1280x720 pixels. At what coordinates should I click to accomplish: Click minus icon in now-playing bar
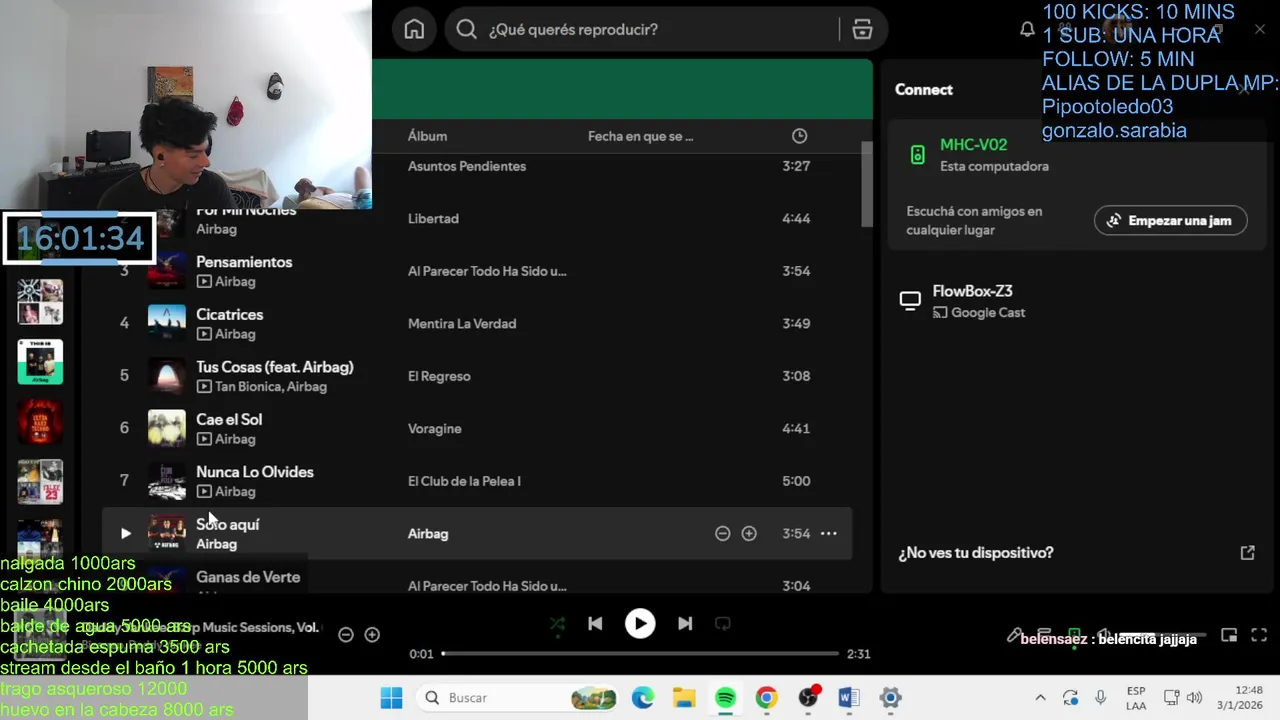pyautogui.click(x=346, y=634)
